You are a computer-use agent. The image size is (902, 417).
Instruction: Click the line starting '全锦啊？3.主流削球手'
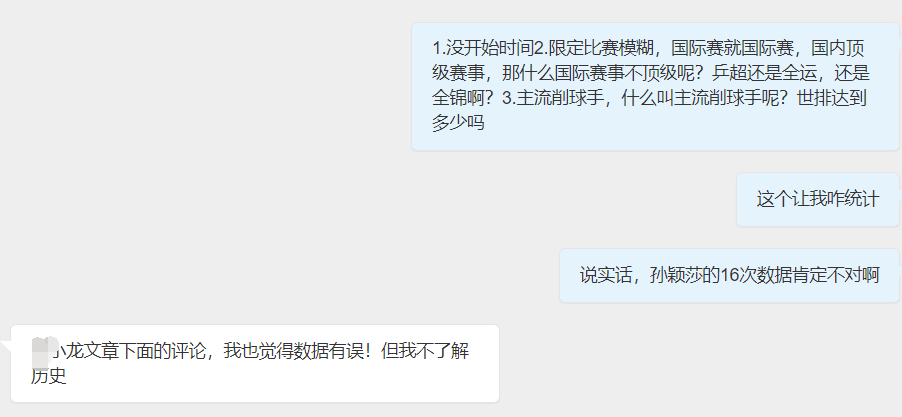coord(649,98)
